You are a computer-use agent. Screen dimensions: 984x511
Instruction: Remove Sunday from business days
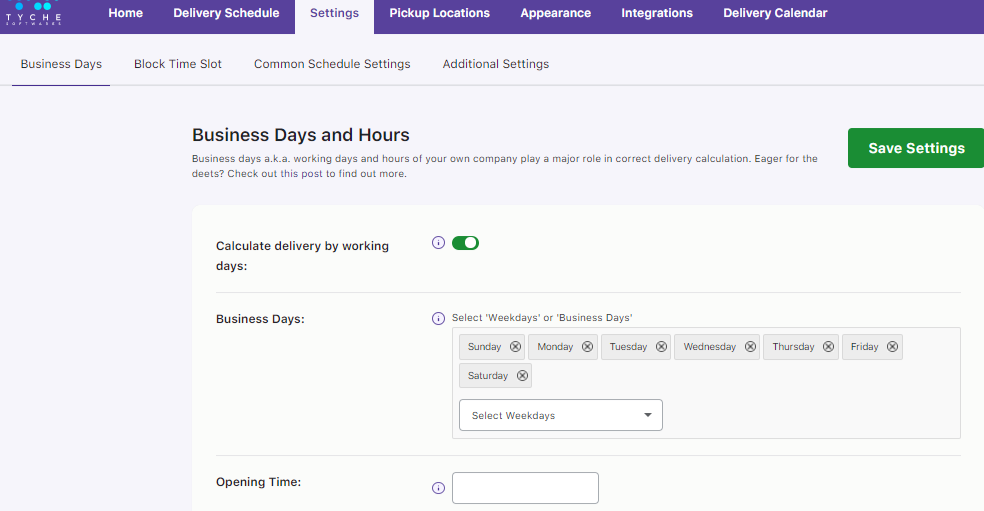coord(515,347)
